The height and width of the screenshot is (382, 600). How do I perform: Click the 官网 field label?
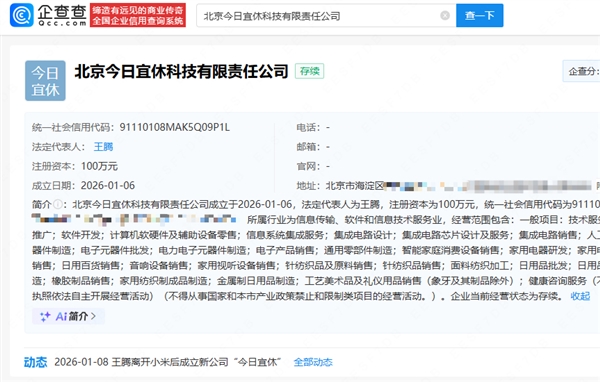(308, 166)
